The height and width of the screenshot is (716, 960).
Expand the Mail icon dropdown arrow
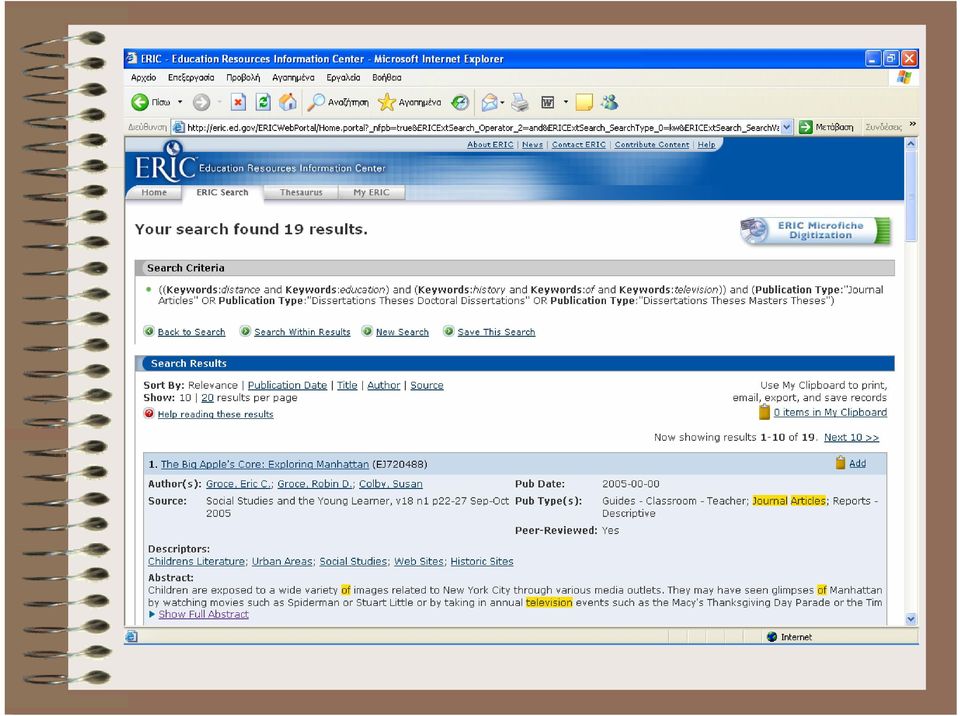coord(502,102)
